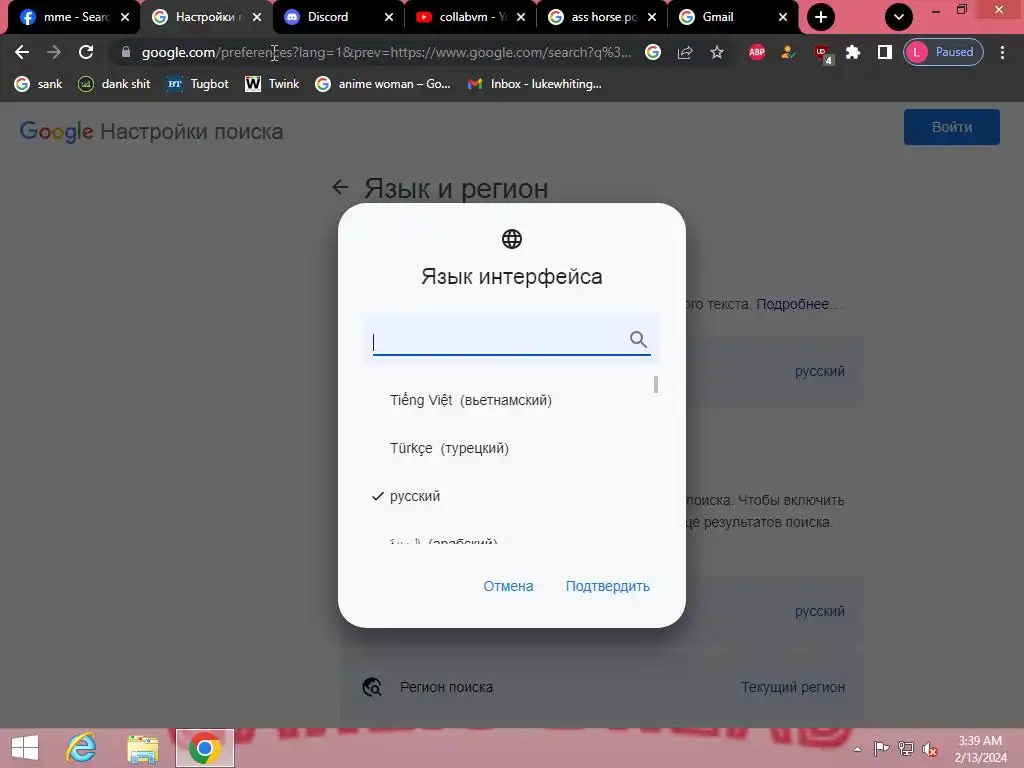Open the uBlock Origin extension icon
This screenshot has height=768, width=1024.
(x=822, y=54)
